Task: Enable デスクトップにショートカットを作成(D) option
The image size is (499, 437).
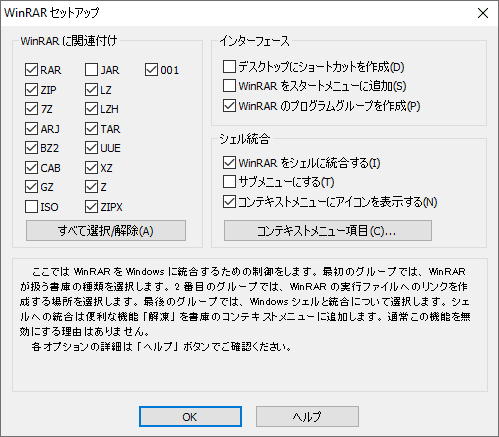Action: point(229,67)
